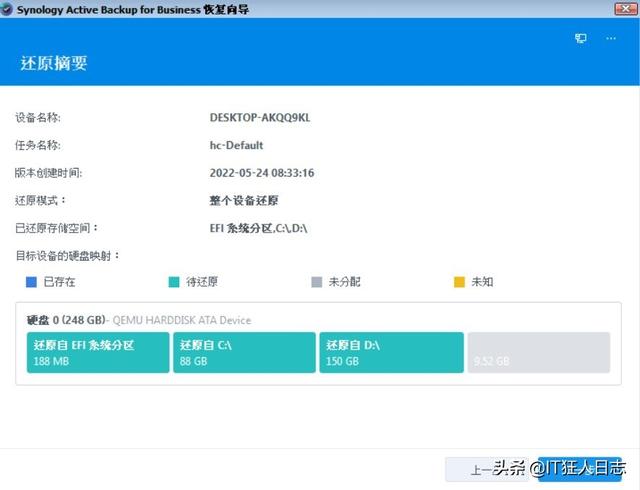640x490 pixels.
Task: Click the 还原模式 label
Action: coord(40,200)
